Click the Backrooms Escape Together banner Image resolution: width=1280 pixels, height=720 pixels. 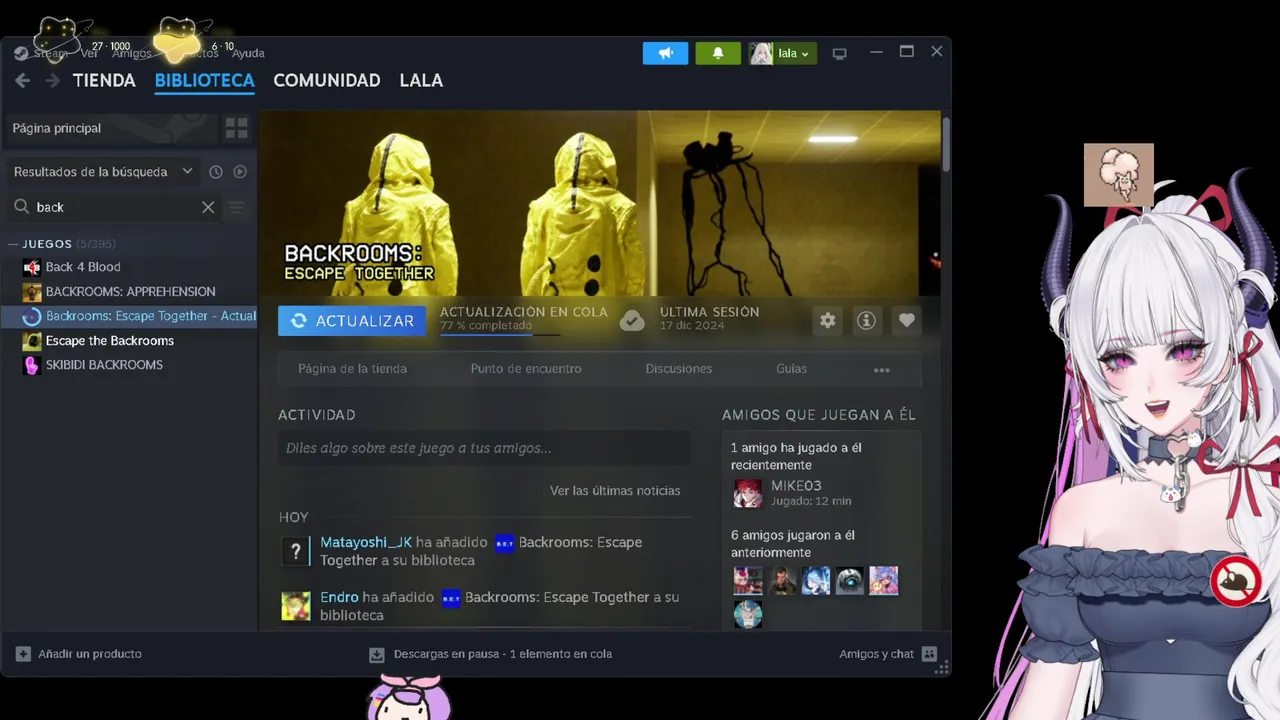click(600, 203)
